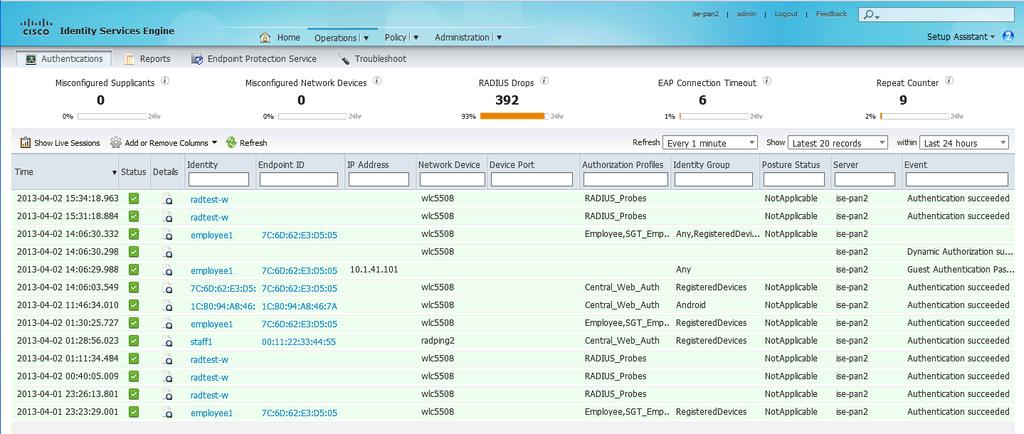Click the radping2 network device cell

(438, 341)
